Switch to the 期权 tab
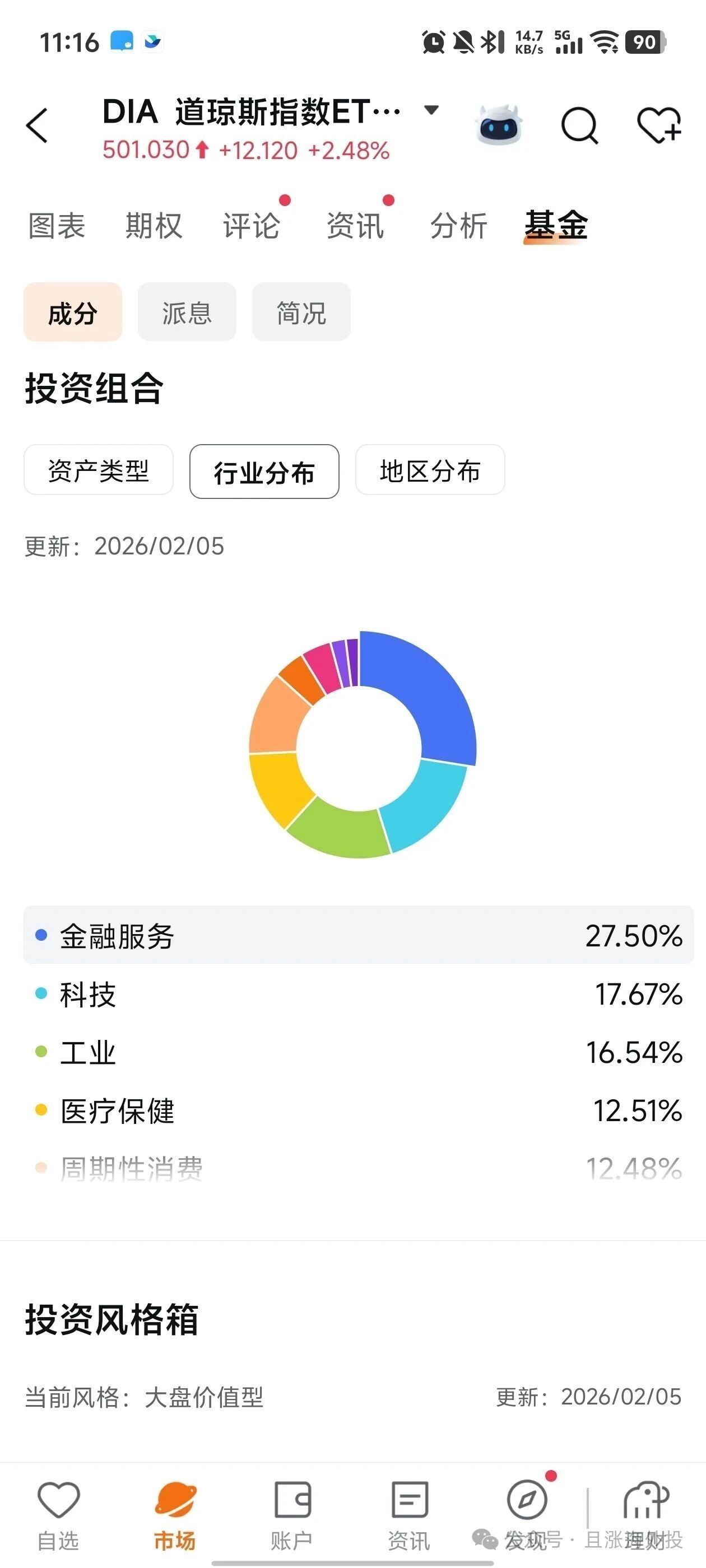The width and height of the screenshot is (706, 1568). pyautogui.click(x=154, y=226)
